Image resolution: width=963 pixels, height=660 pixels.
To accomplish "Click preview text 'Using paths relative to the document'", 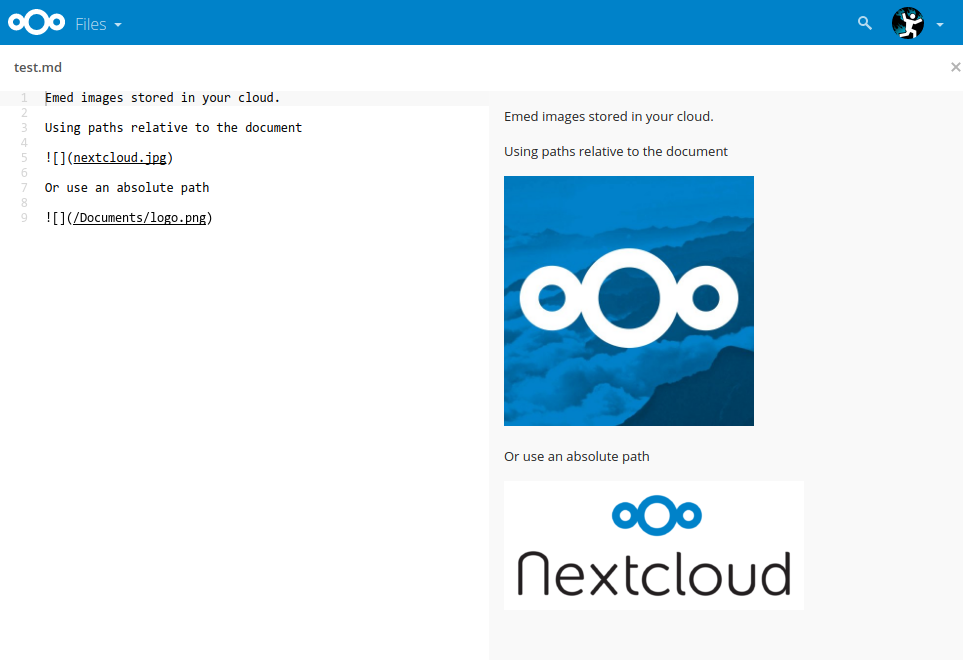I will point(615,152).
